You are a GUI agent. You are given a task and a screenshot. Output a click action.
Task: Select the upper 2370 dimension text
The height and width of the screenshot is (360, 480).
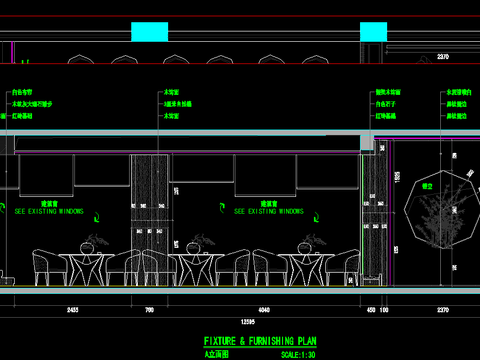click(x=443, y=57)
